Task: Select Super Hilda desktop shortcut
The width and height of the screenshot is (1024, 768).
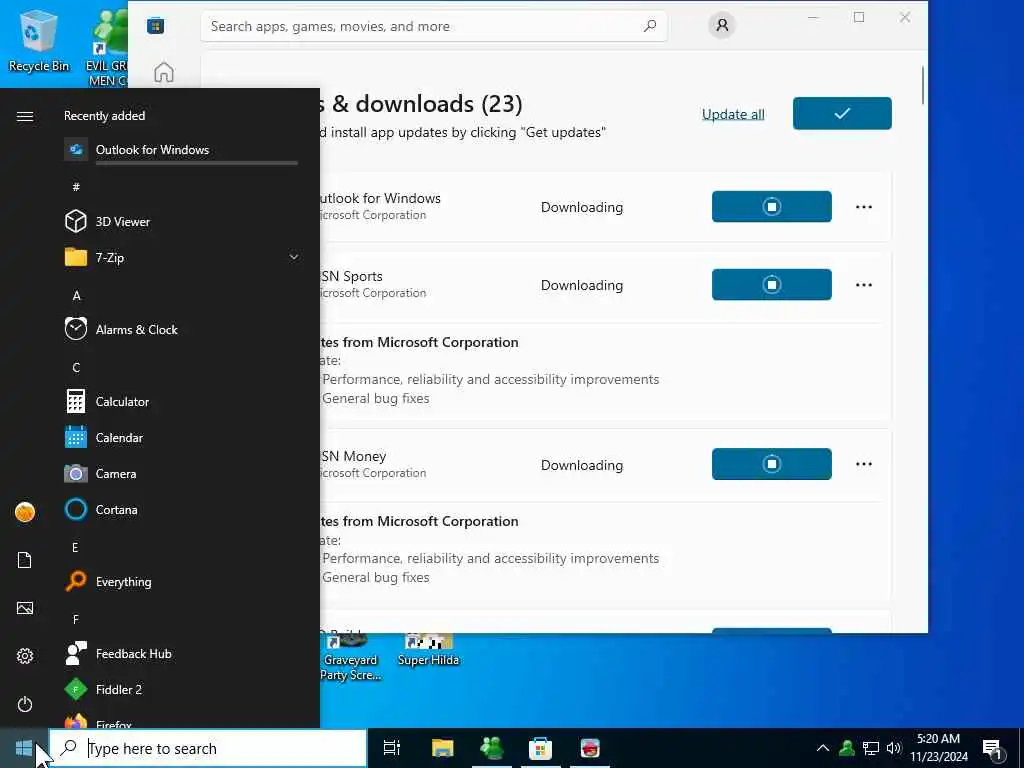Action: click(428, 651)
